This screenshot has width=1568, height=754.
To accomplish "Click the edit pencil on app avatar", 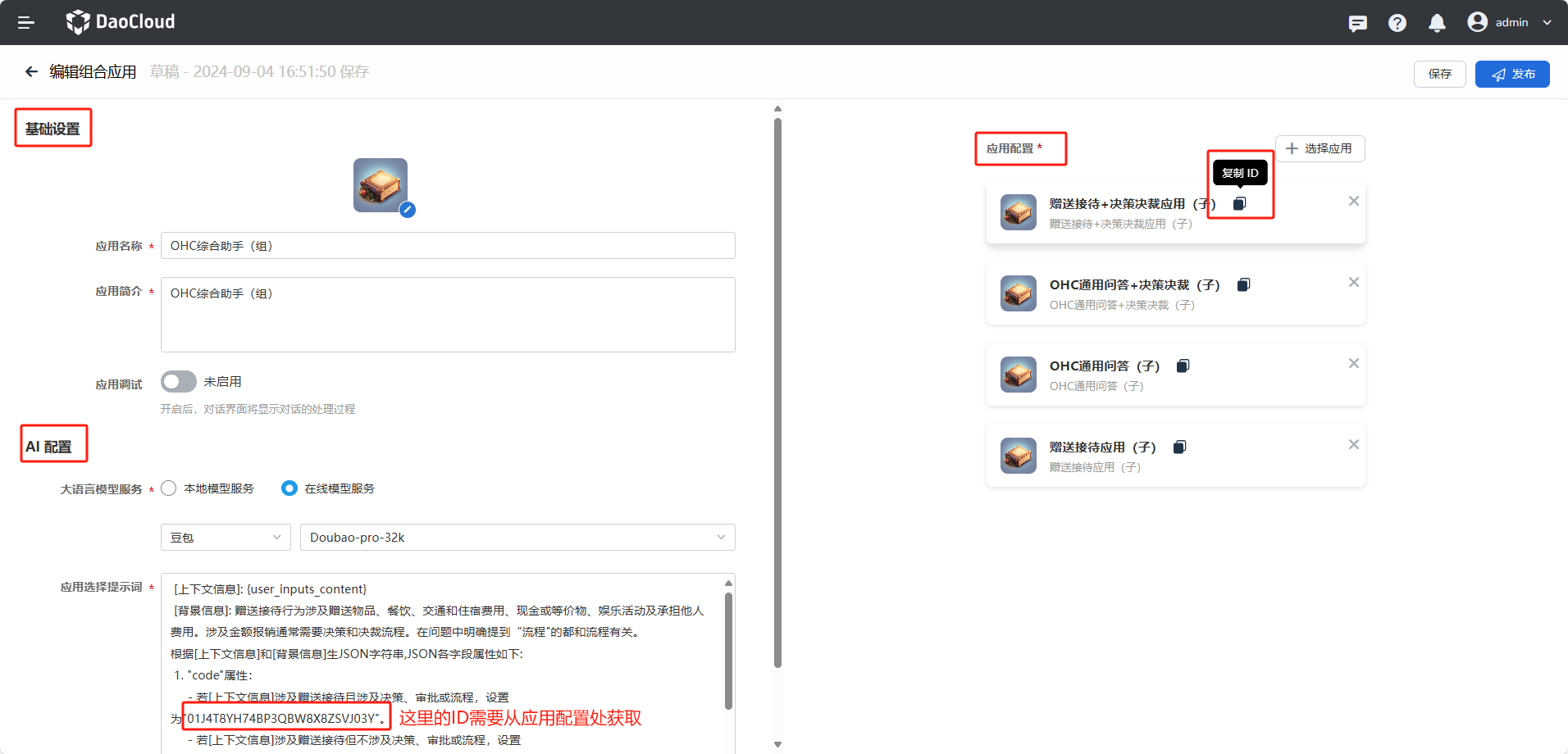I will (x=408, y=210).
